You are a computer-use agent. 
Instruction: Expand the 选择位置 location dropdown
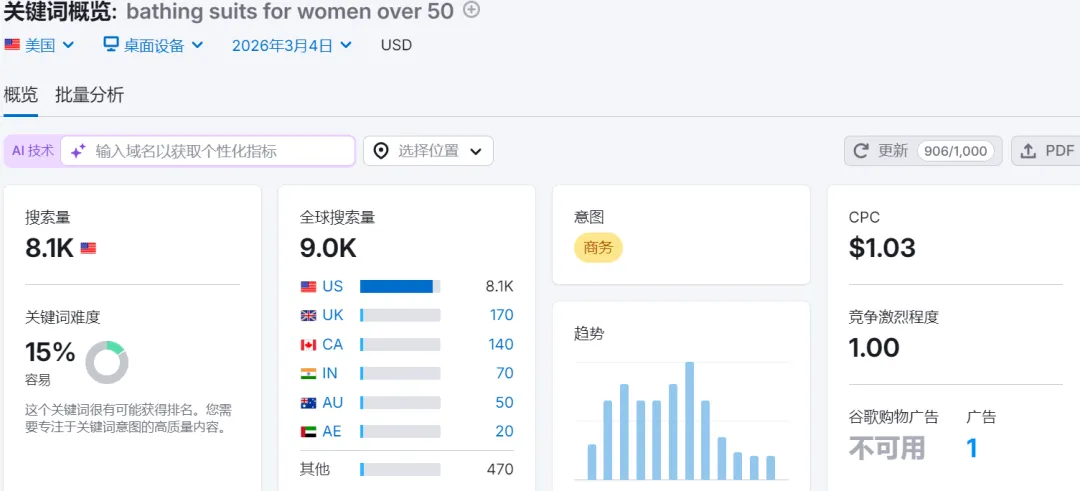[x=428, y=151]
